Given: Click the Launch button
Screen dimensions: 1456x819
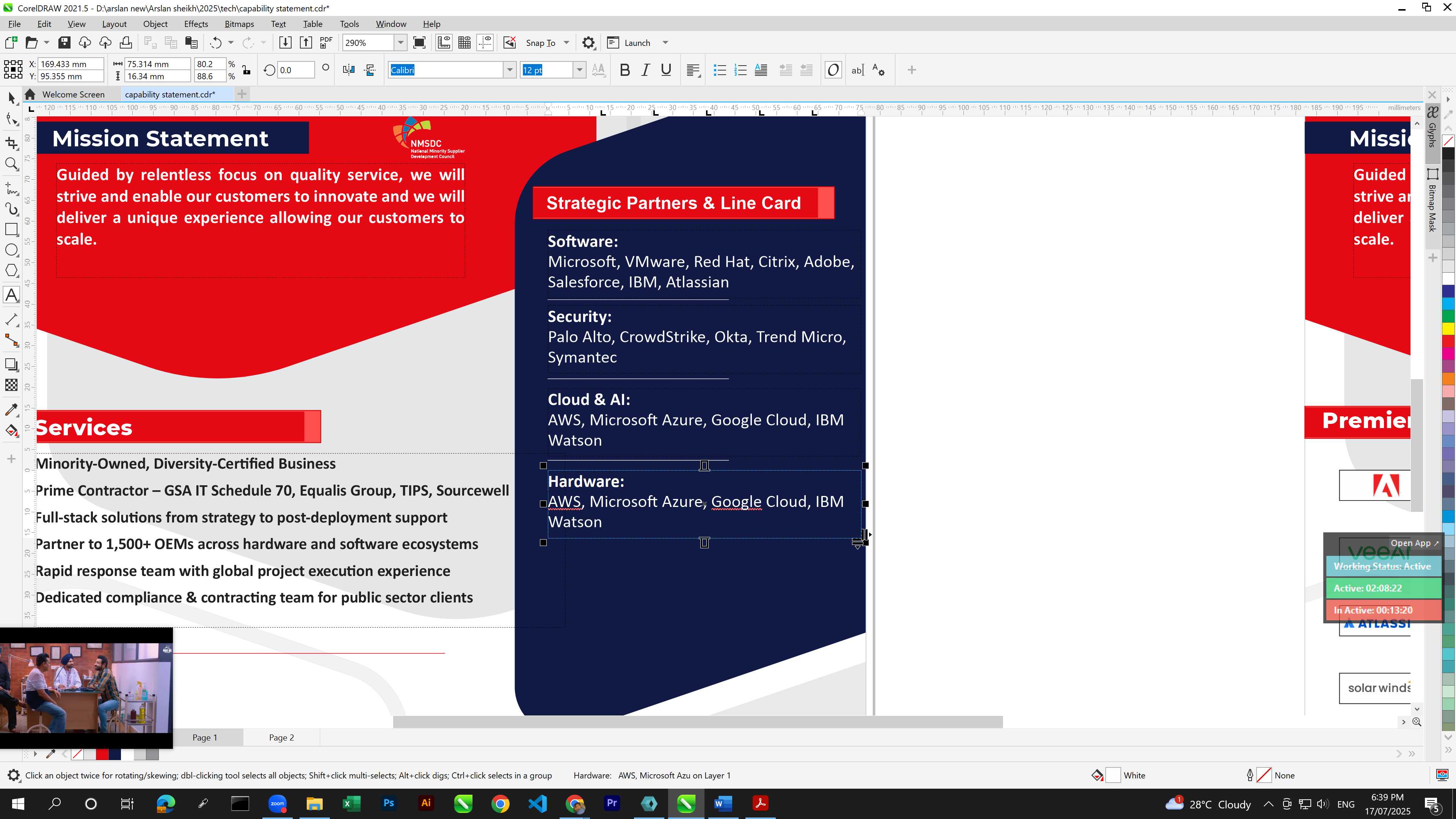Looking at the screenshot, I should [x=629, y=42].
